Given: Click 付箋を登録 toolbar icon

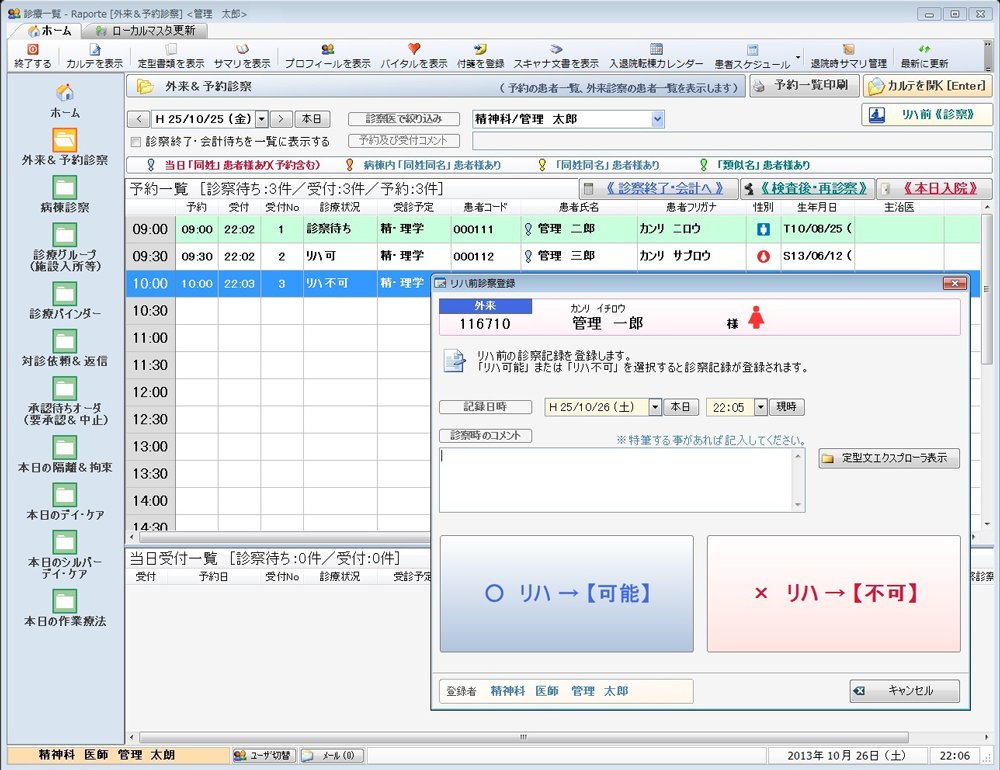Looking at the screenshot, I should point(480,50).
